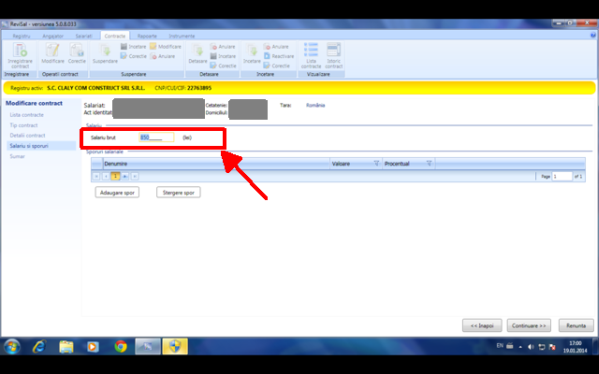
Task: Select Sumar wizard step
Action: click(17, 156)
